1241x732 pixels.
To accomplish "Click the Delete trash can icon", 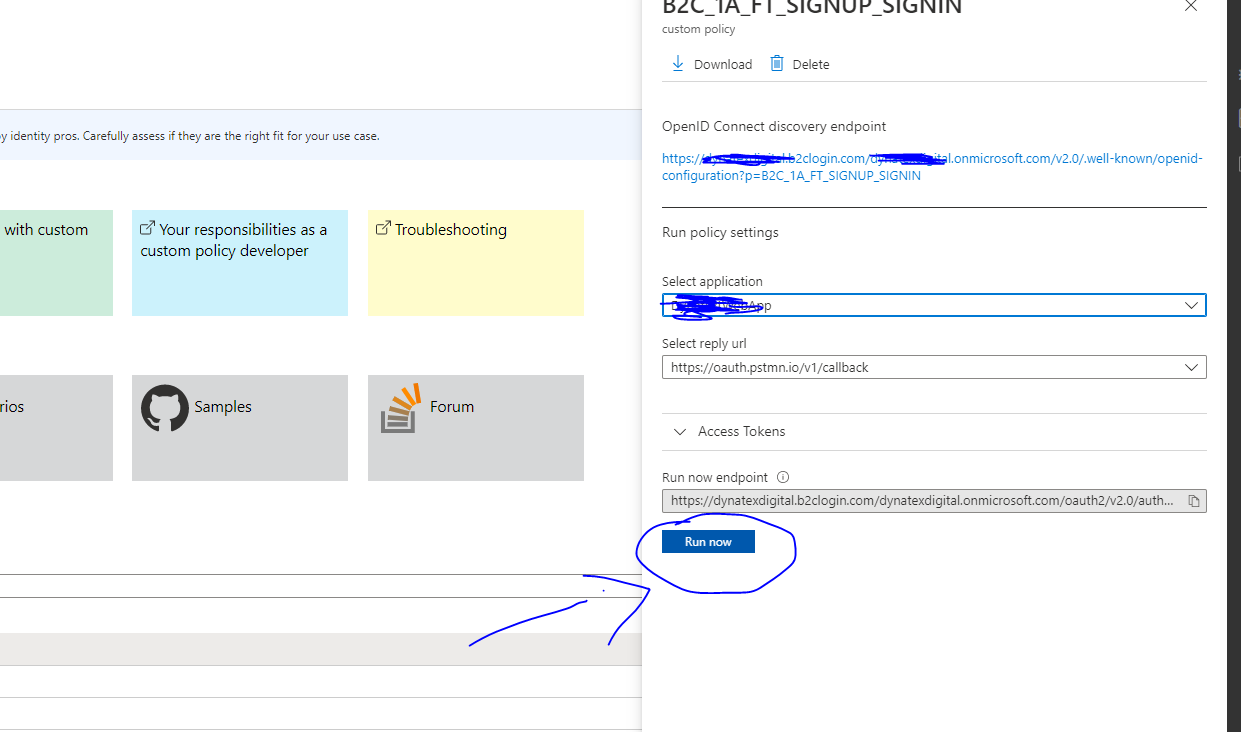I will [x=777, y=64].
